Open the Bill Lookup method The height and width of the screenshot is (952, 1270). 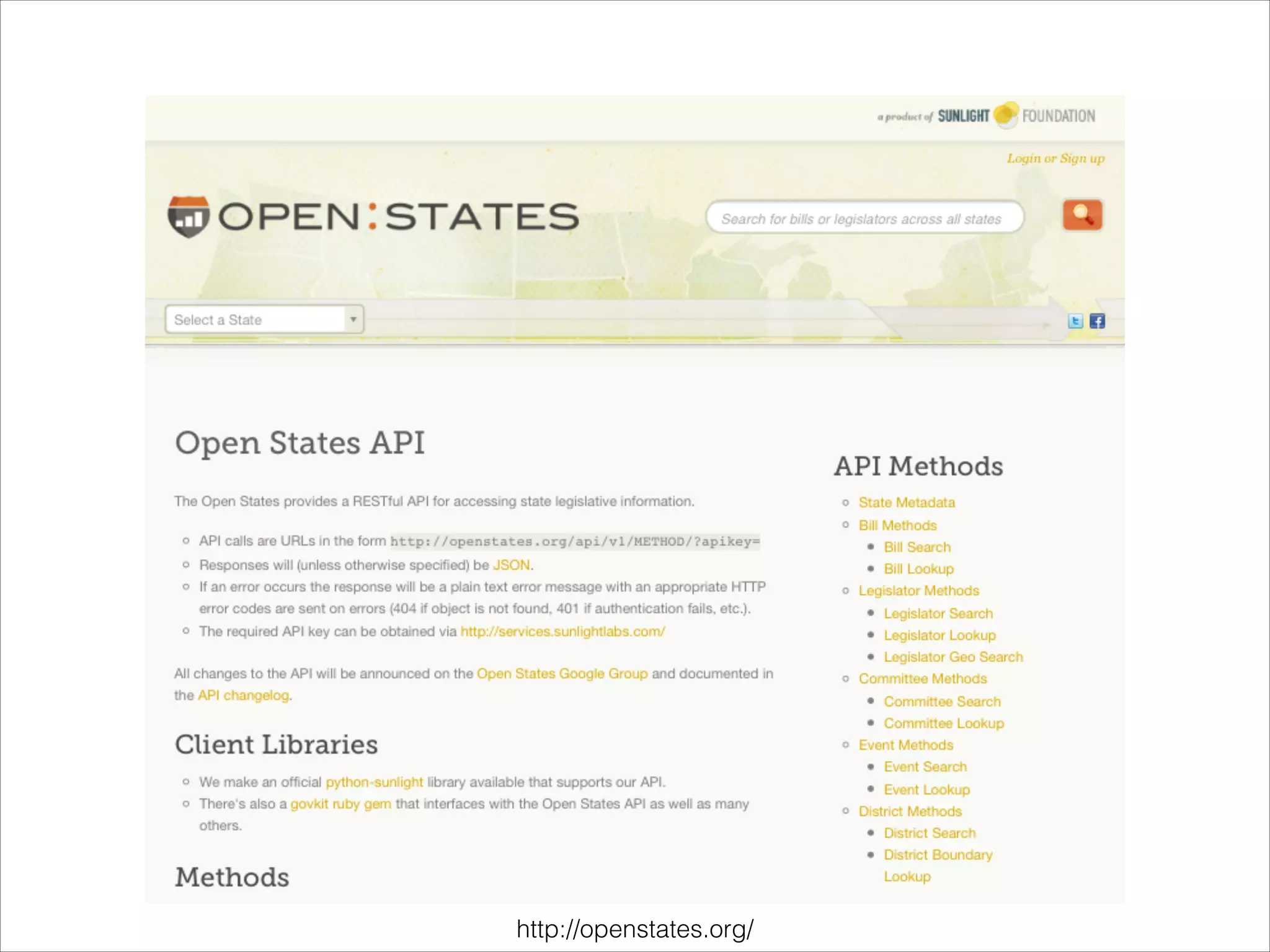pos(918,569)
